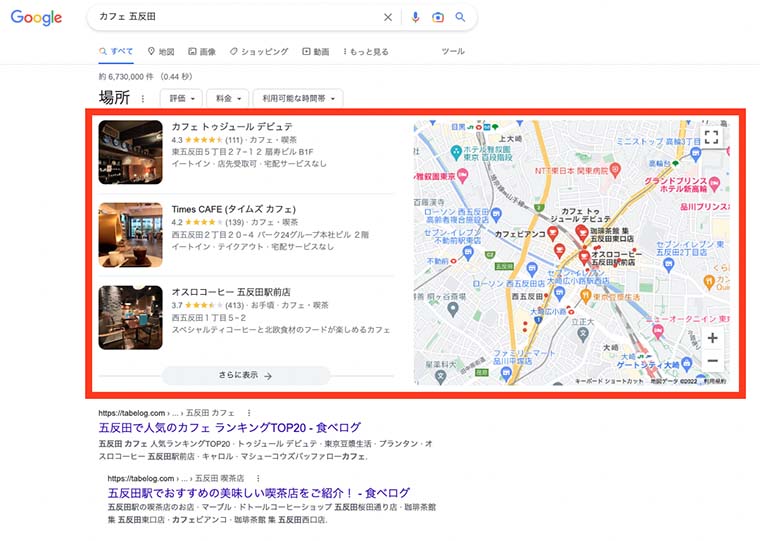
Task: Open the オスロコーヒー 五反田駅前店 listing title
Action: [x=231, y=292]
